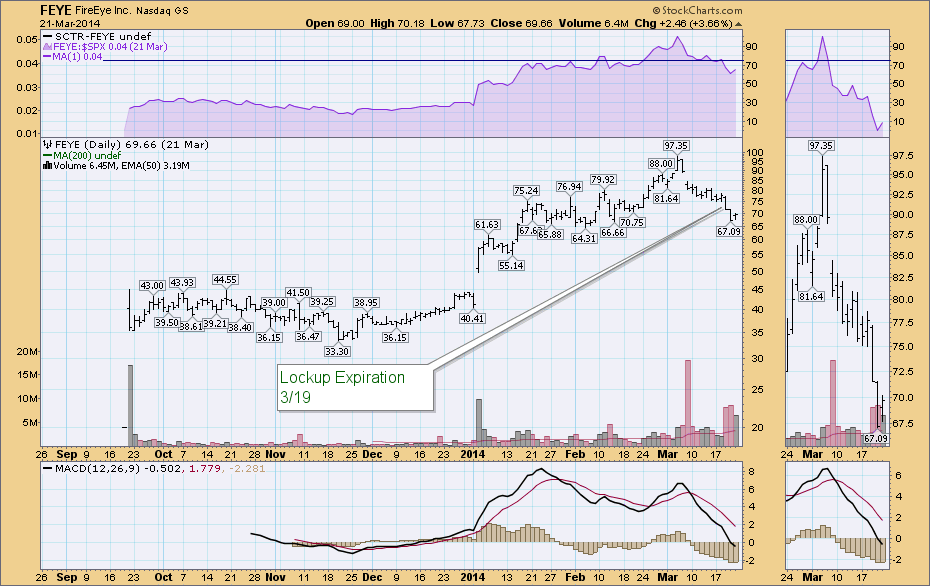Click the StockCharts.com copyright link
The width and height of the screenshot is (930, 586).
click(x=698, y=10)
